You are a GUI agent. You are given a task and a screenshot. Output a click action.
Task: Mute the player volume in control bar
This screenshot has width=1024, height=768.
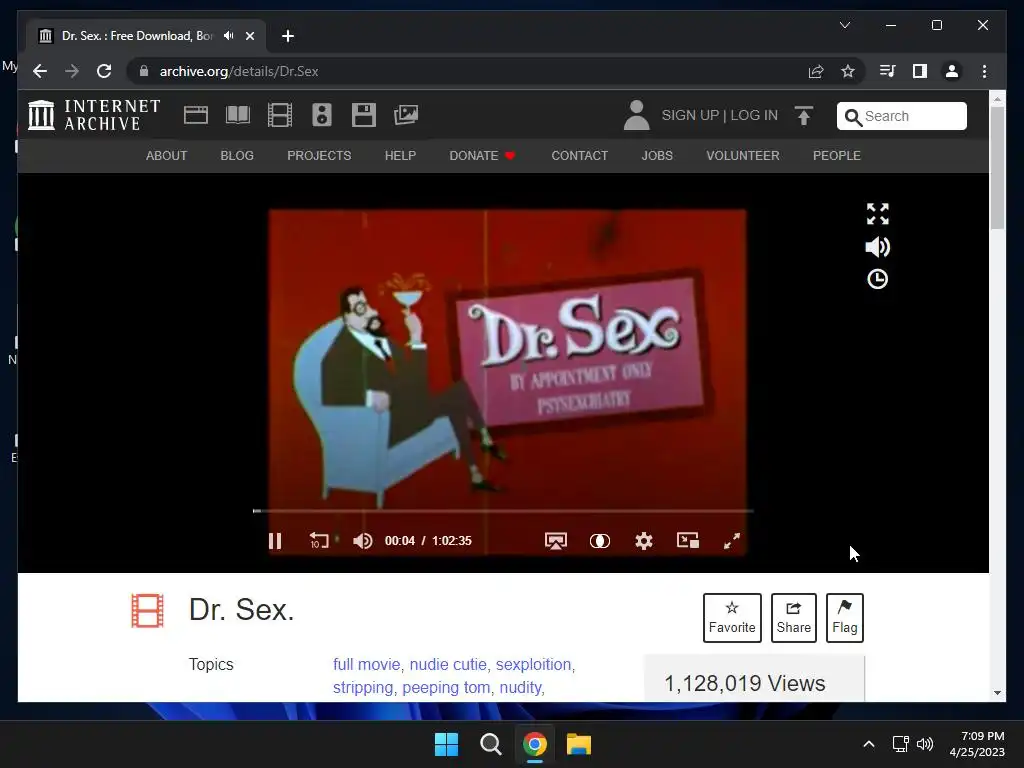(x=362, y=541)
